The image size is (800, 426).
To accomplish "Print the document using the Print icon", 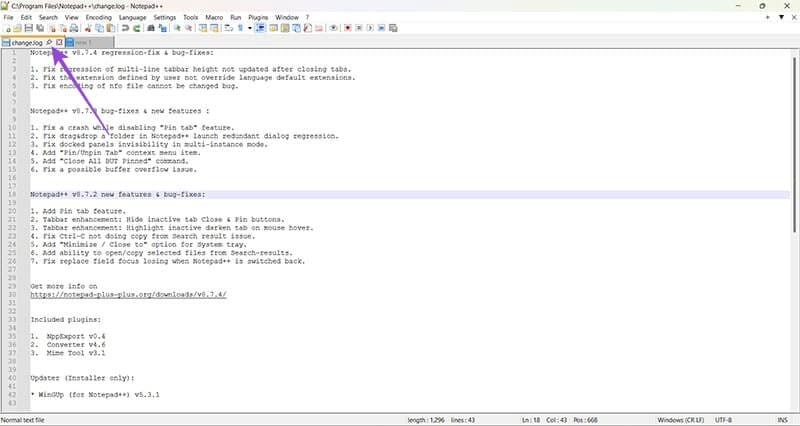I will (x=74, y=28).
